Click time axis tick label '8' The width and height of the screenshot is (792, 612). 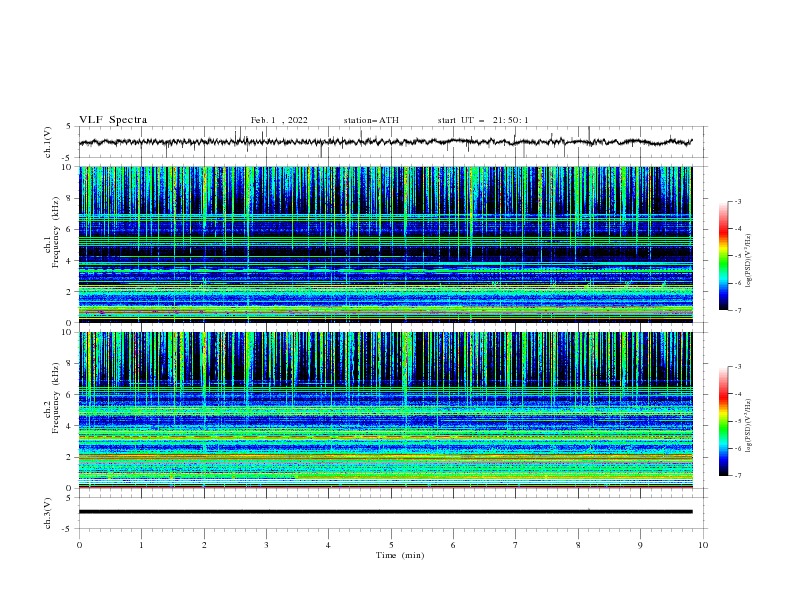point(578,545)
